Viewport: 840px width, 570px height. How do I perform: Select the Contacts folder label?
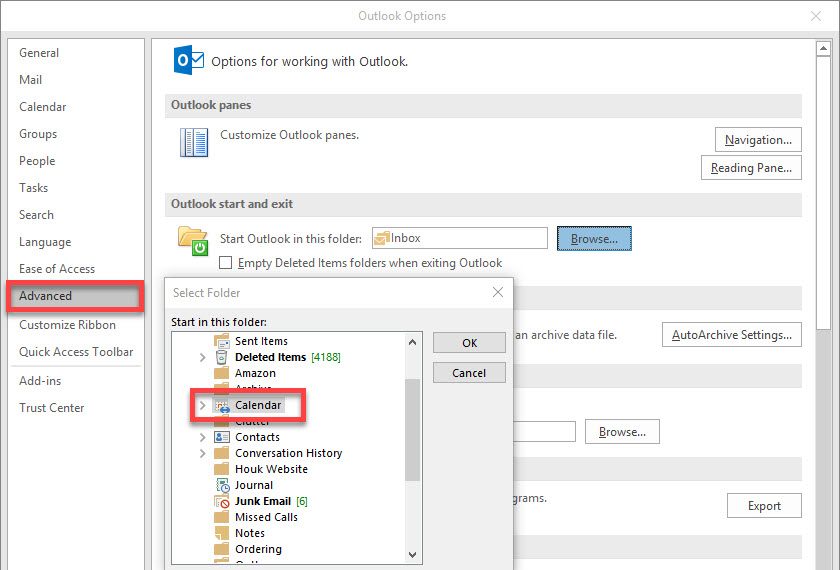click(x=257, y=437)
